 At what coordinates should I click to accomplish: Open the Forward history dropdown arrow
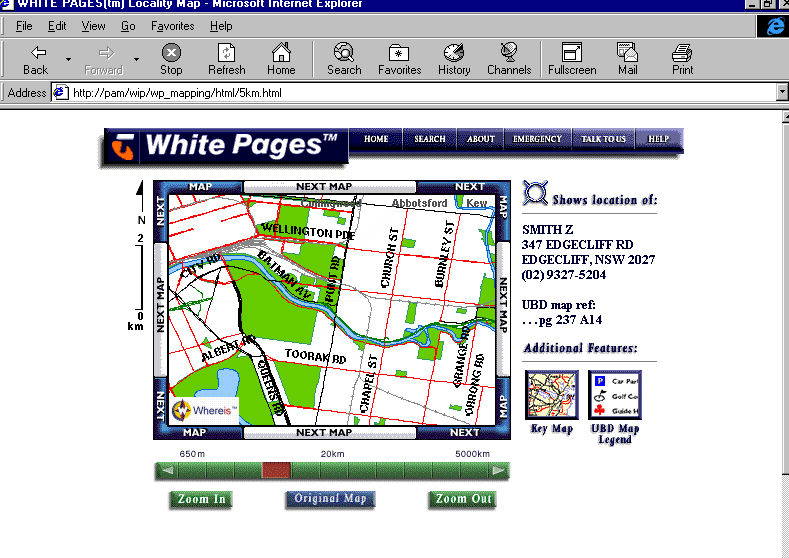(x=136, y=59)
